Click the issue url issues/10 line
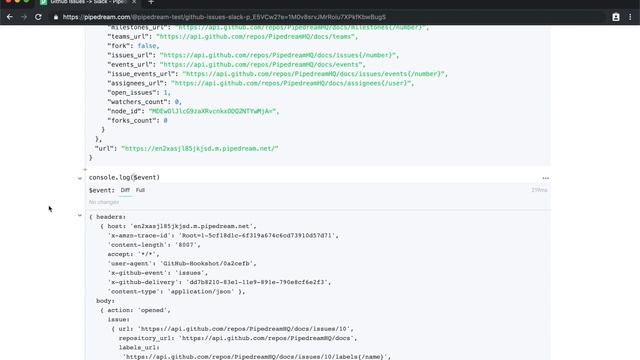The image size is (640, 360). pos(236,329)
